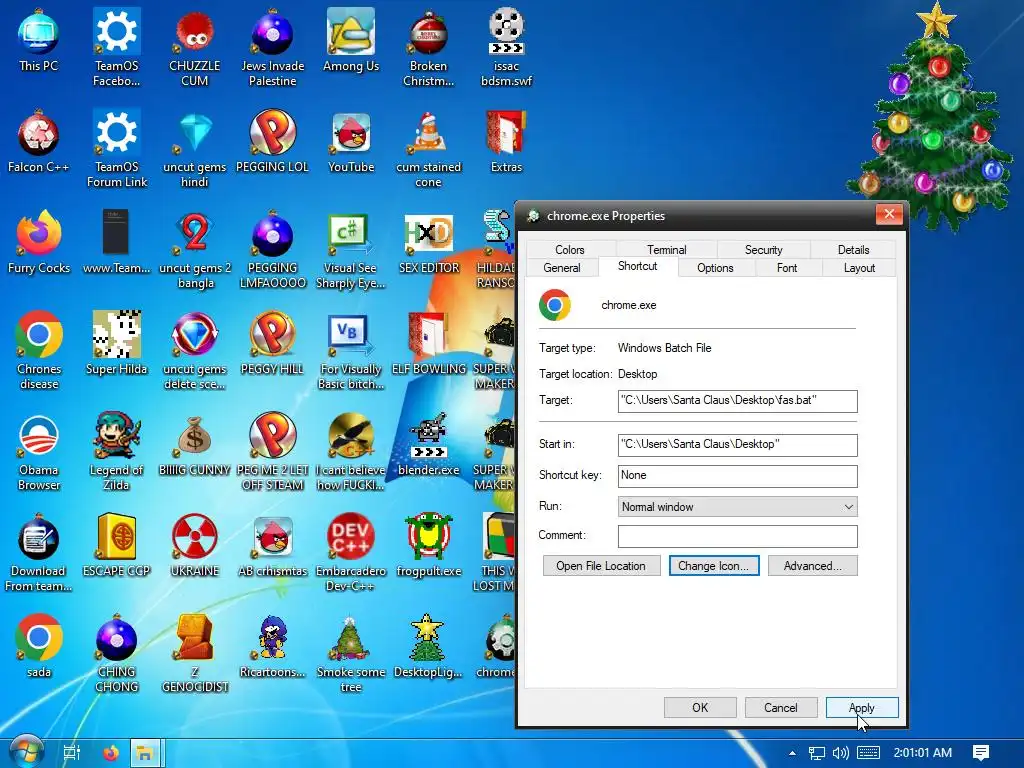Show hidden system tray icons
1024x768 pixels.
792,753
